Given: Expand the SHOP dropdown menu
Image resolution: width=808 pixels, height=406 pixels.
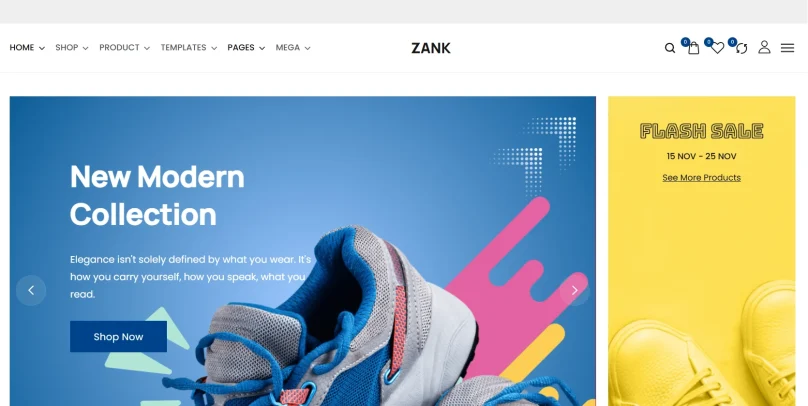Looking at the screenshot, I should pyautogui.click(x=72, y=47).
